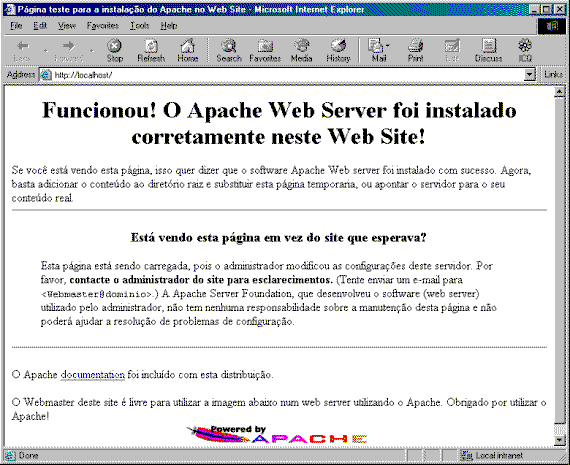Viewport: 570px width, 465px height.
Task: Click the Webmaster@dominio email text
Action: pyautogui.click(x=96, y=294)
